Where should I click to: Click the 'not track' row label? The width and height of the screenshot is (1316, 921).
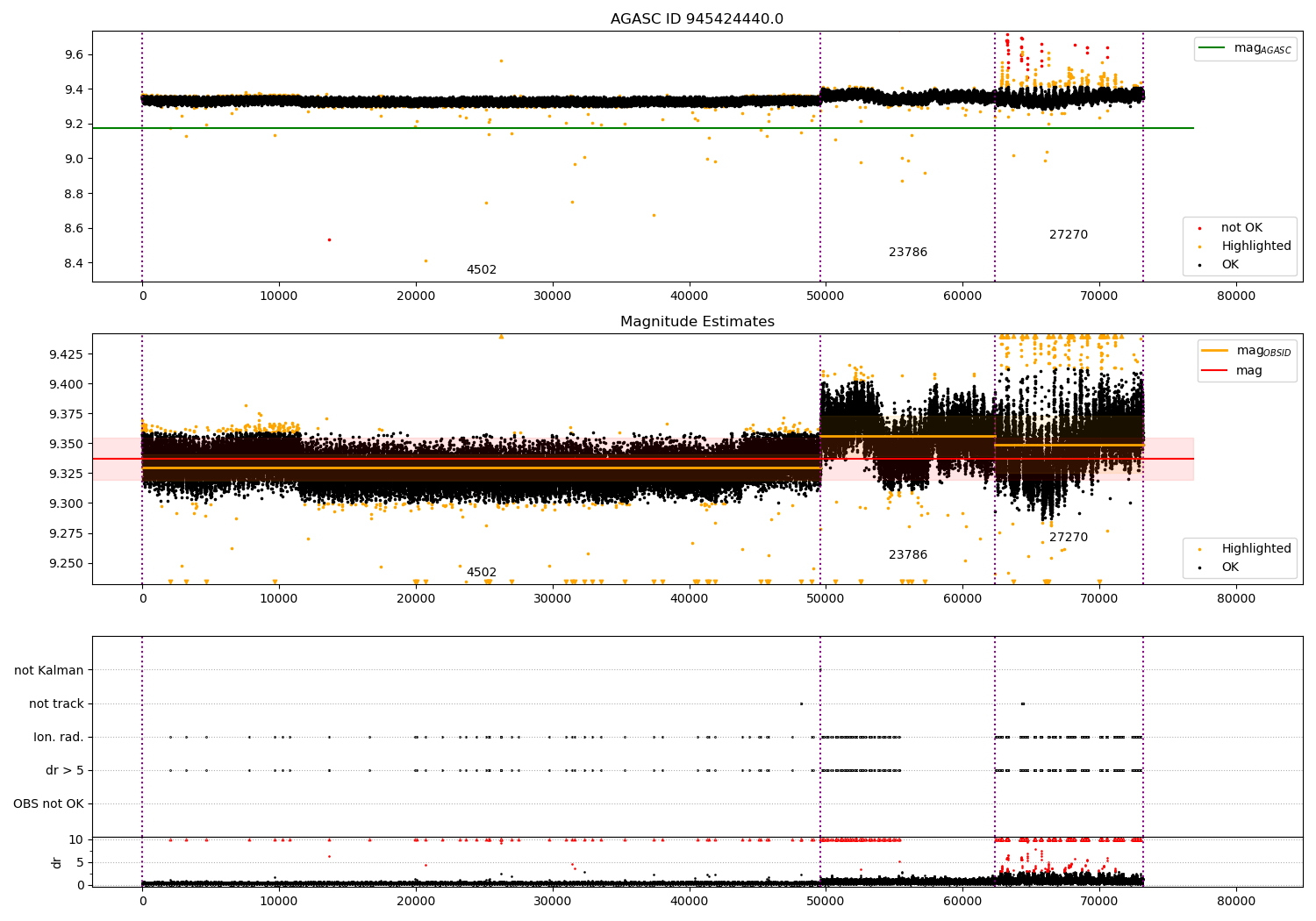[56, 704]
